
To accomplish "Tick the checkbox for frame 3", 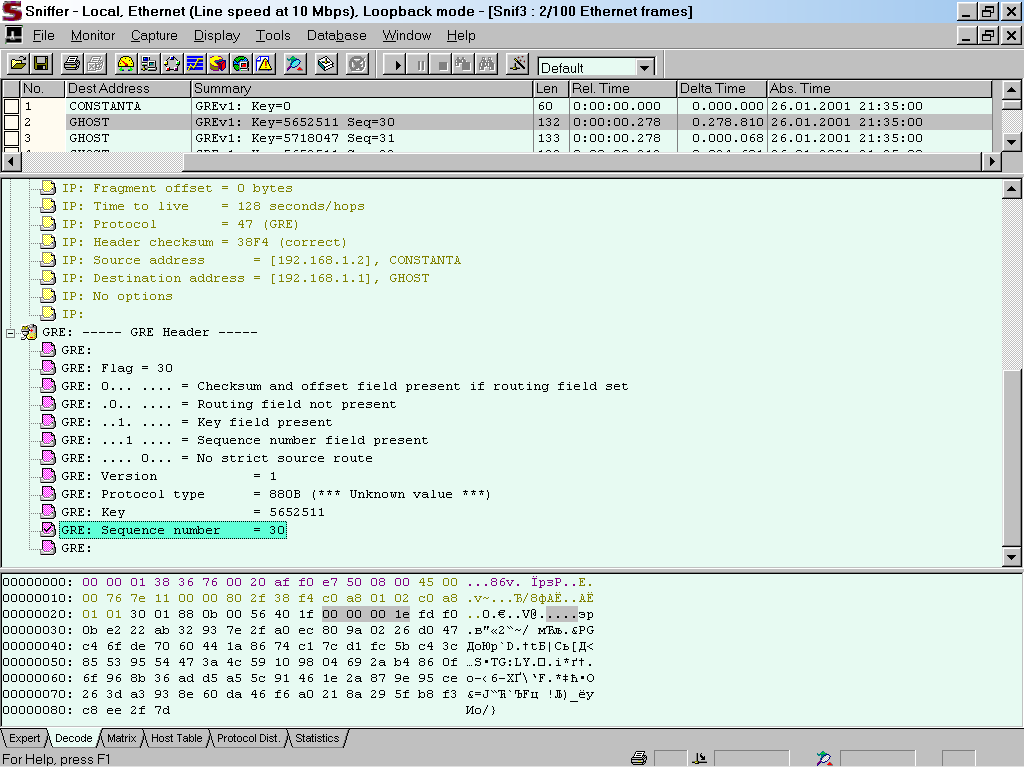I will click(11, 138).
